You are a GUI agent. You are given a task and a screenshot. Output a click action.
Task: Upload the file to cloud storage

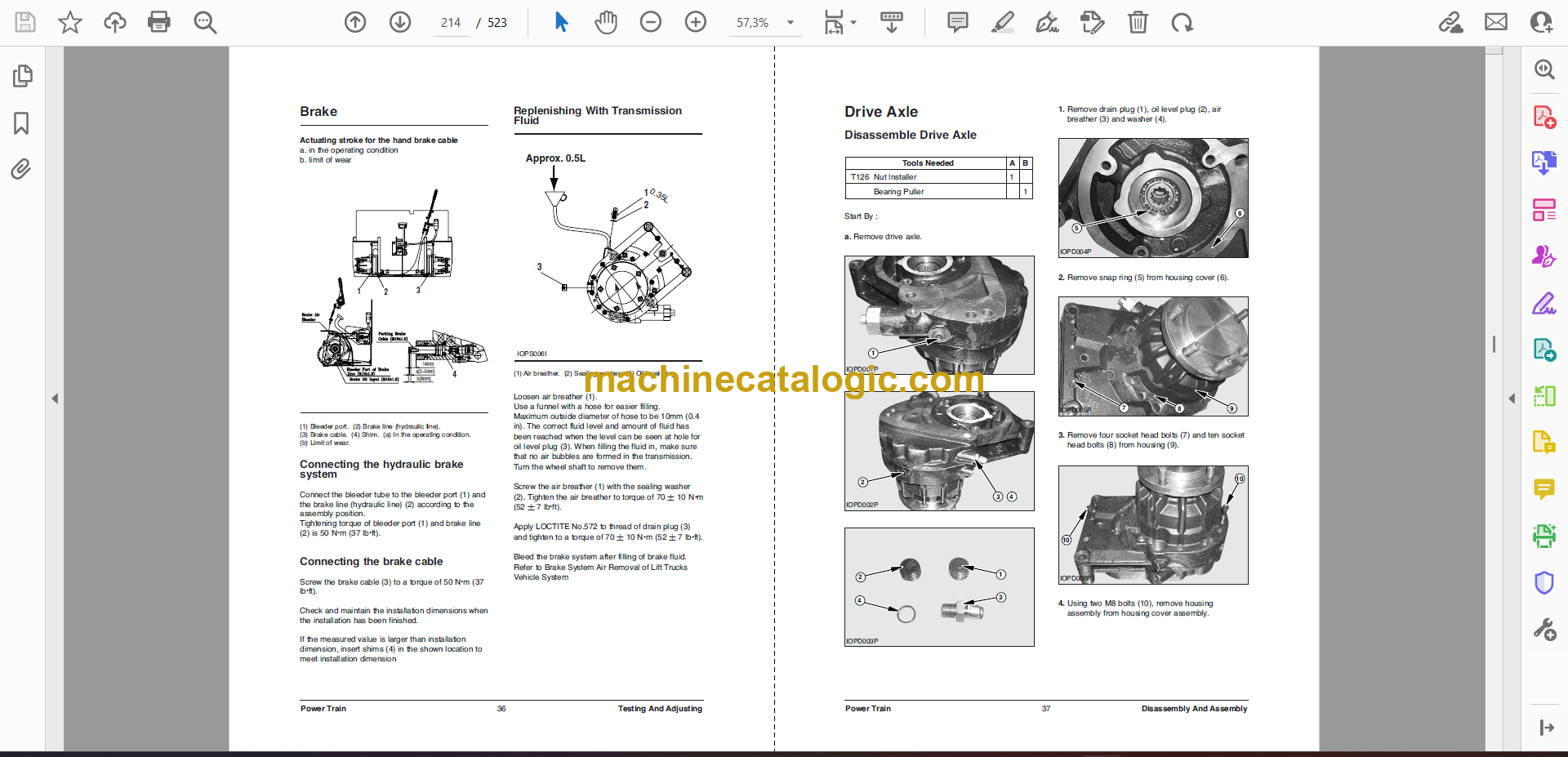click(x=115, y=22)
